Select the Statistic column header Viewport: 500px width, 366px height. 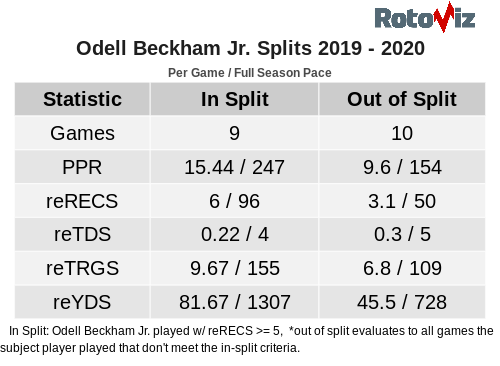(x=82, y=99)
